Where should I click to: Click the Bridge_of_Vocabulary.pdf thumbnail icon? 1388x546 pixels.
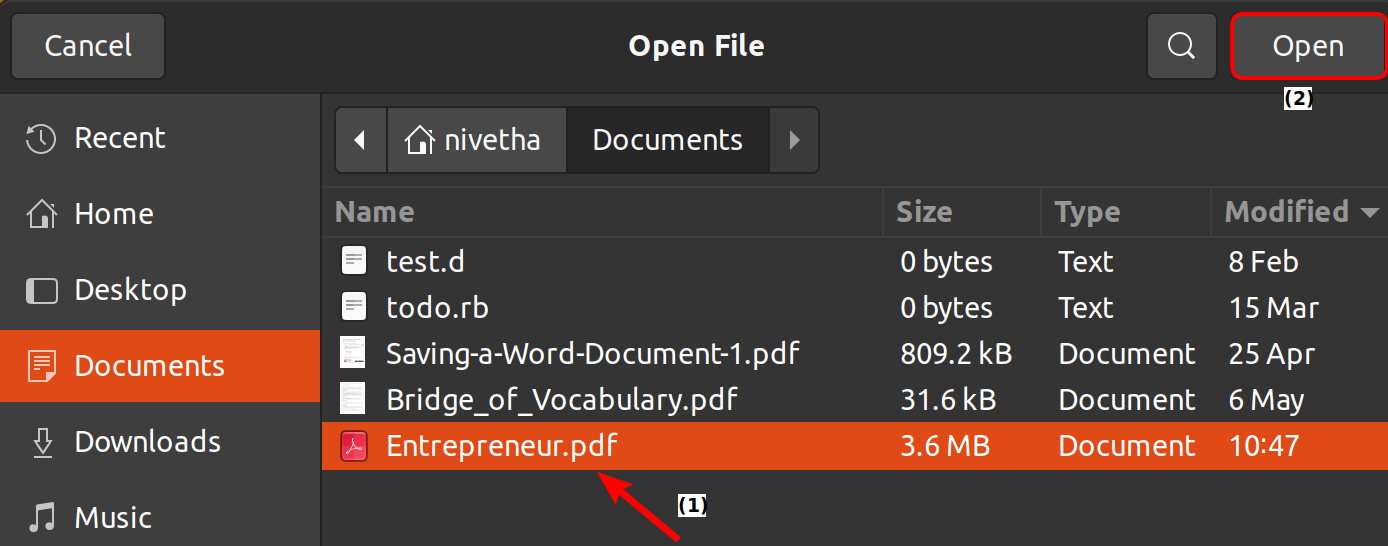pos(354,400)
